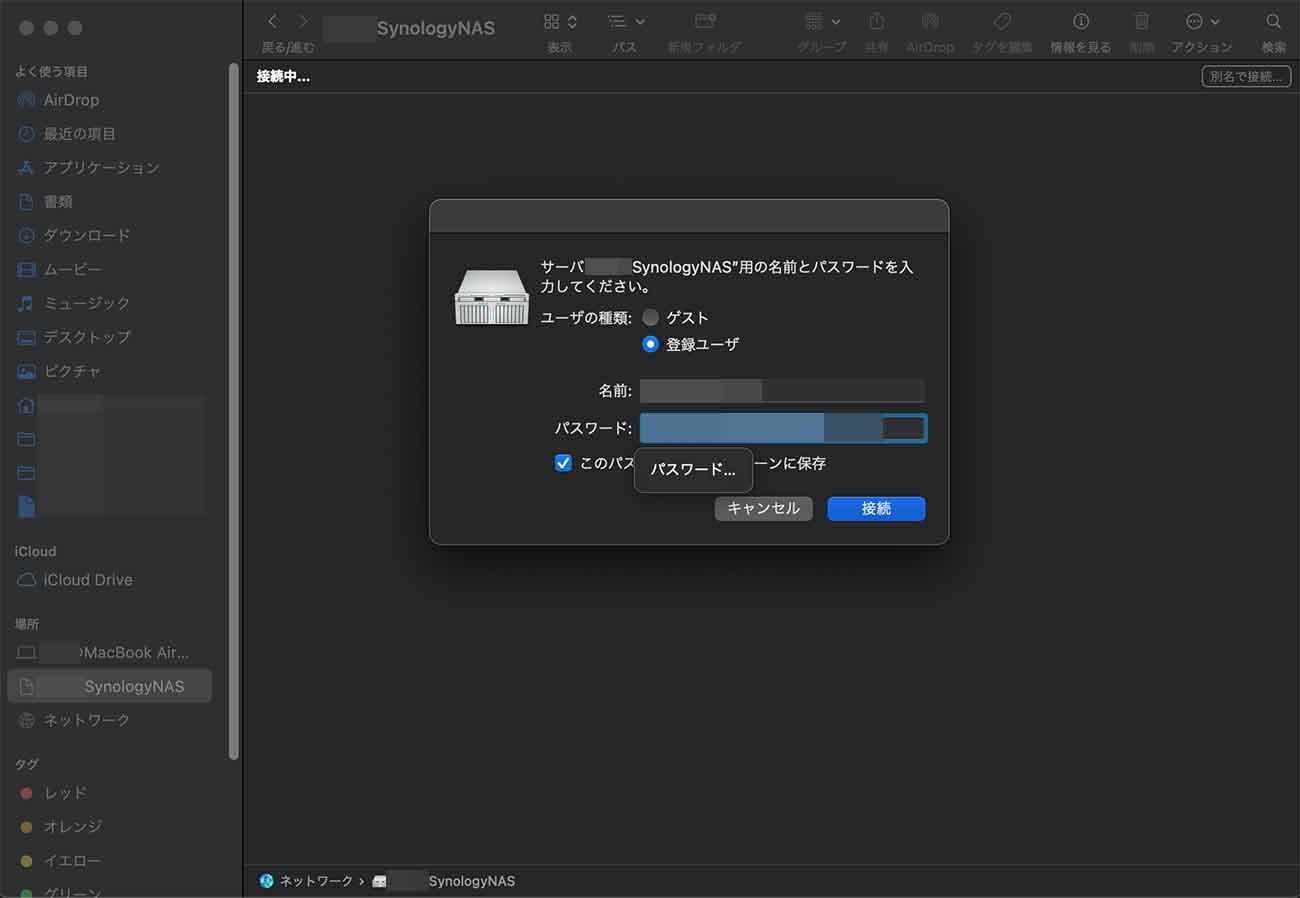Click ネットワーク in the path bar
The height and width of the screenshot is (898, 1300).
(x=305, y=881)
